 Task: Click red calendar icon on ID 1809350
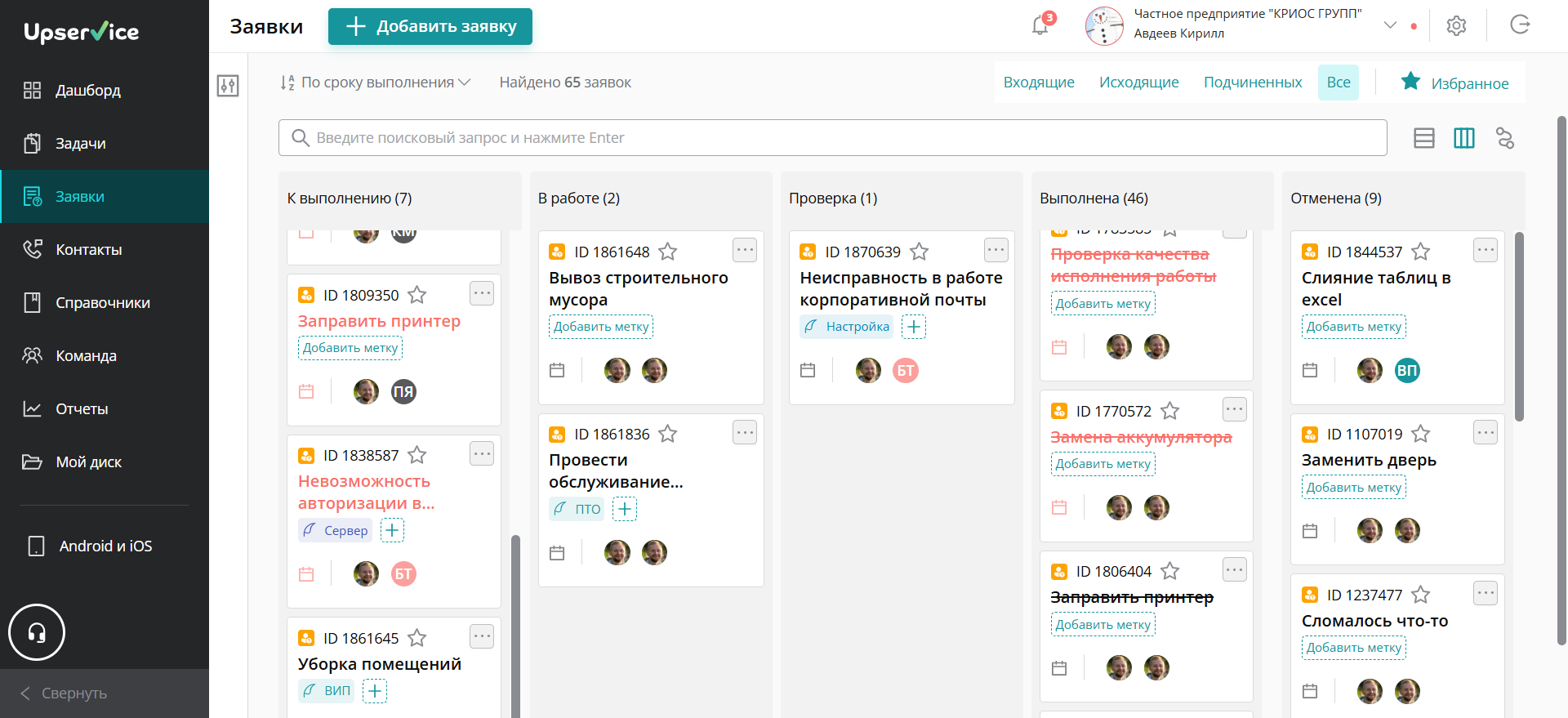click(306, 391)
